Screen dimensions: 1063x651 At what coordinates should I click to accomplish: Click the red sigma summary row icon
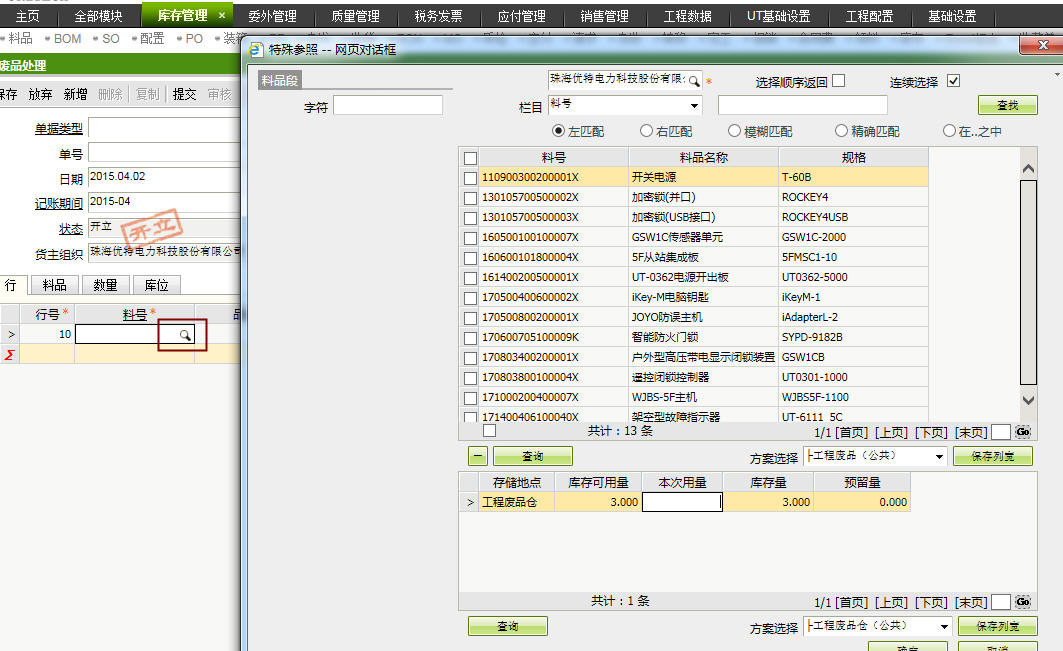(10, 354)
